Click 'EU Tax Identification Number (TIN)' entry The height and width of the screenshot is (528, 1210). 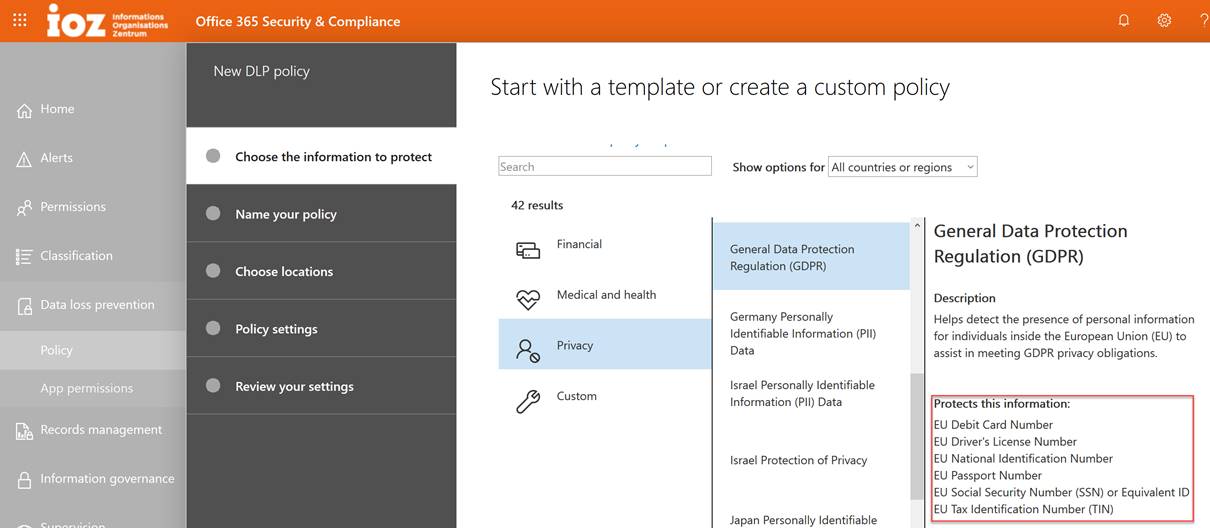(1023, 509)
